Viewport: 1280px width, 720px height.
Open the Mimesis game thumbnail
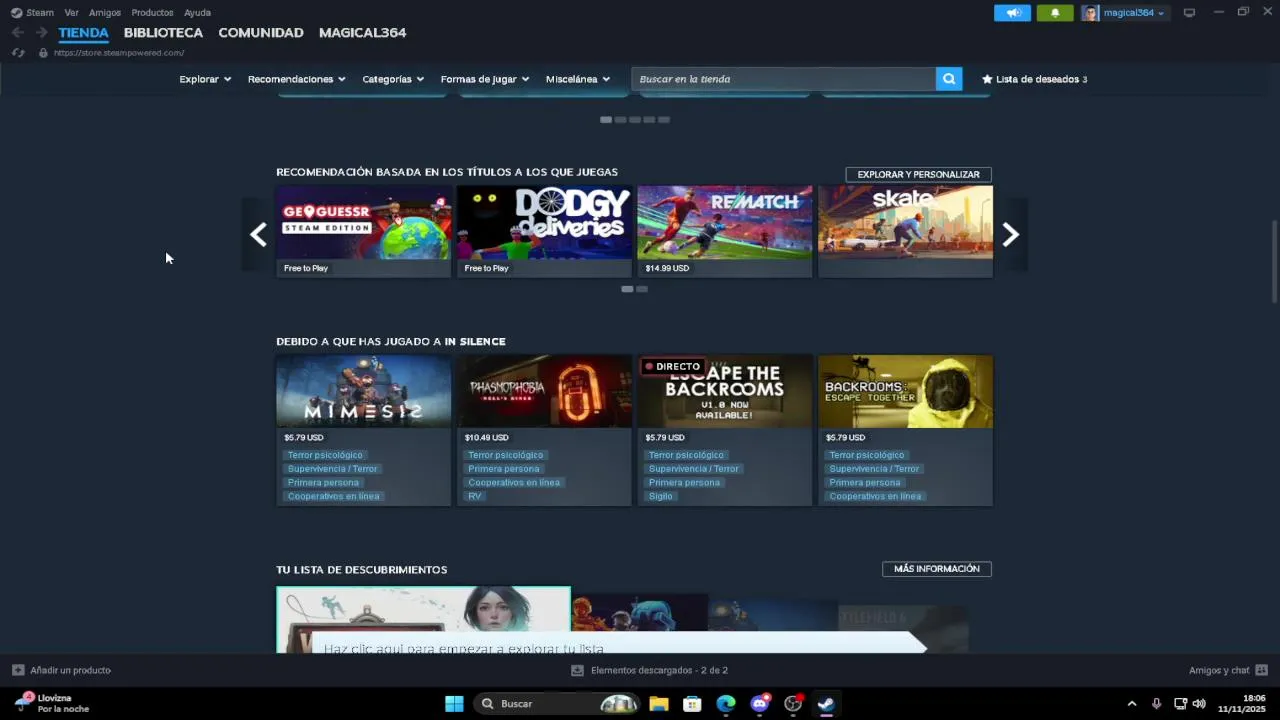pyautogui.click(x=364, y=392)
